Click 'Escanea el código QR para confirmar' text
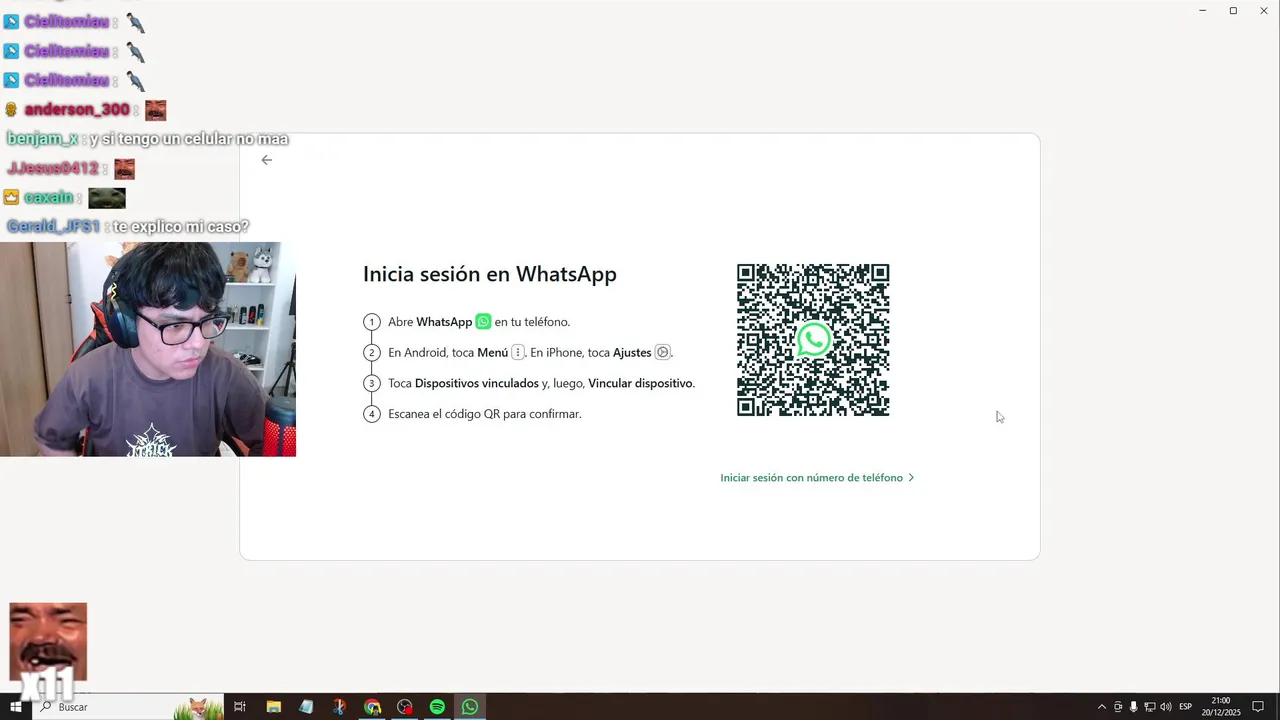The width and height of the screenshot is (1280, 720). coord(485,413)
